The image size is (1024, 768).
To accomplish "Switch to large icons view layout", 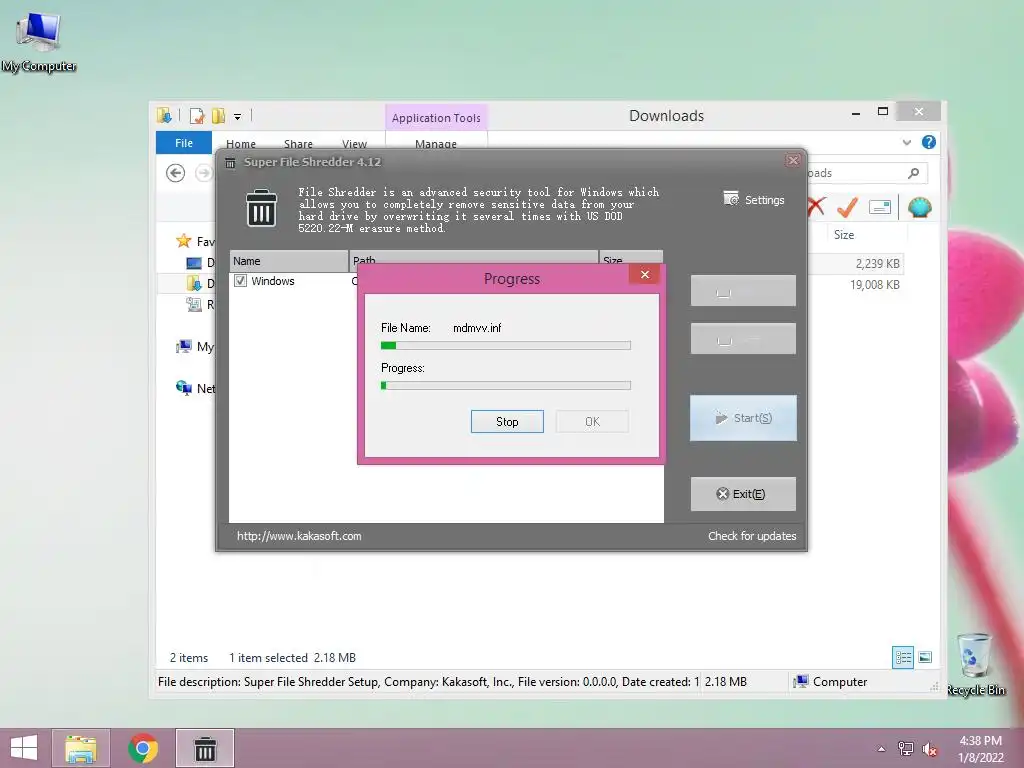I will 925,657.
